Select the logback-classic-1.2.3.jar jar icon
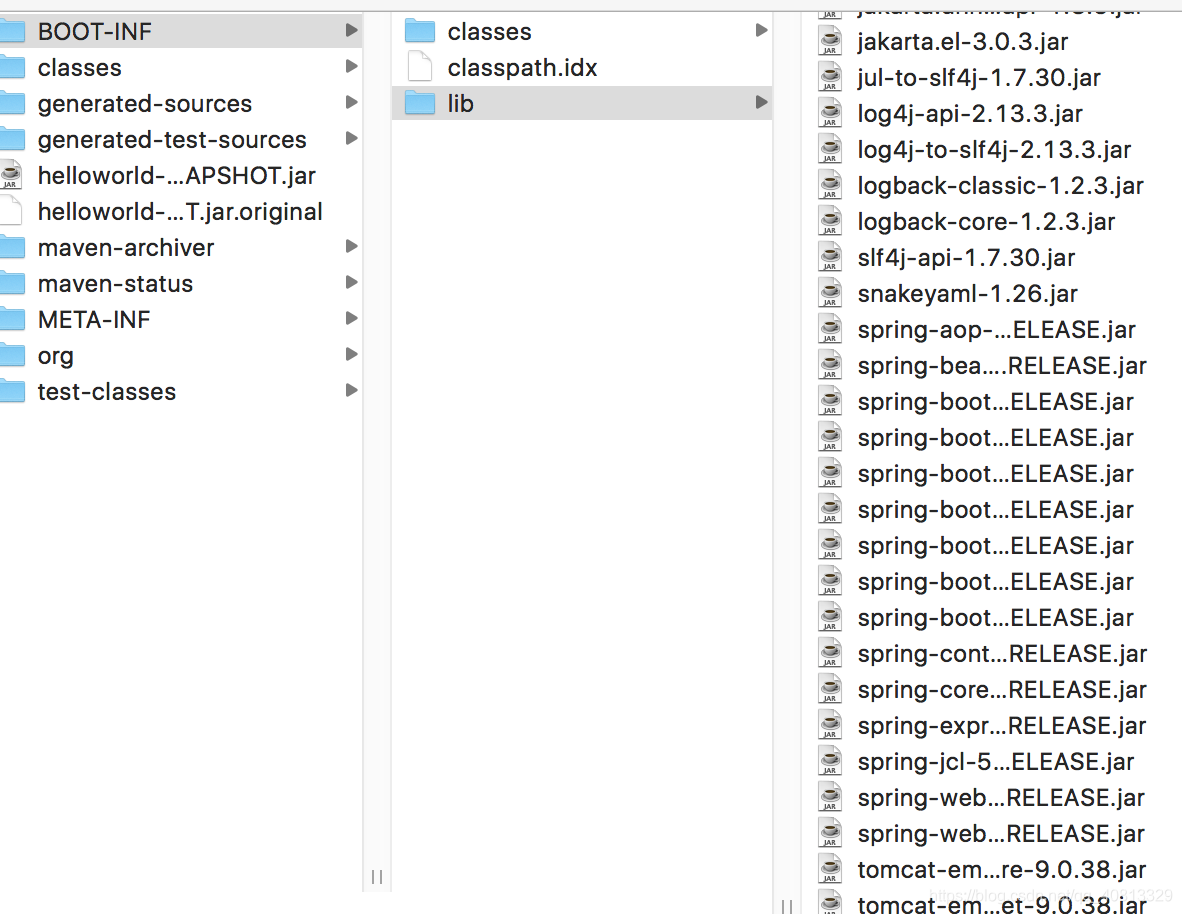 click(830, 186)
